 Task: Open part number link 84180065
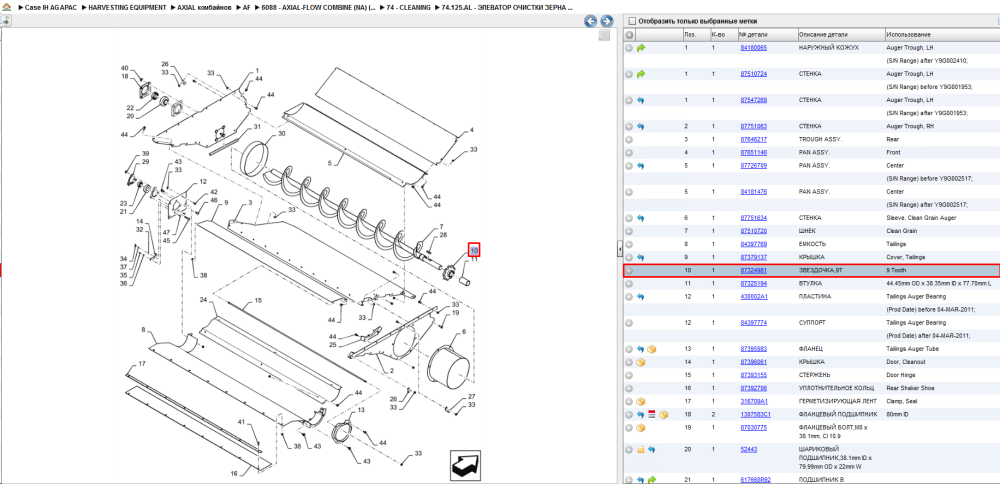tap(753, 48)
